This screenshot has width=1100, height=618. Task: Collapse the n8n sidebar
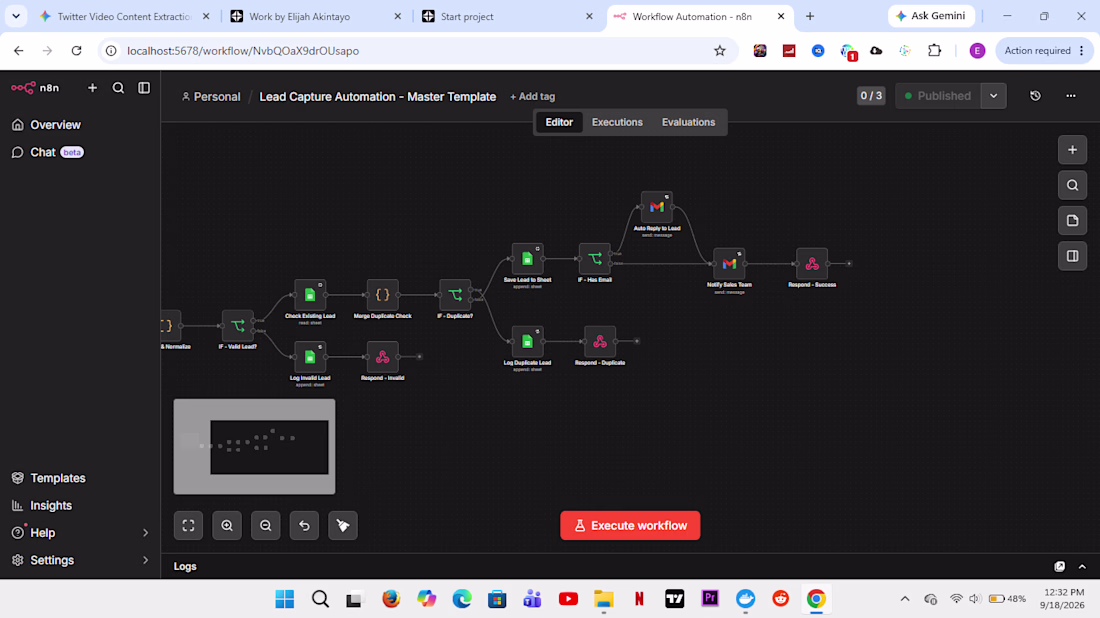[x=144, y=88]
